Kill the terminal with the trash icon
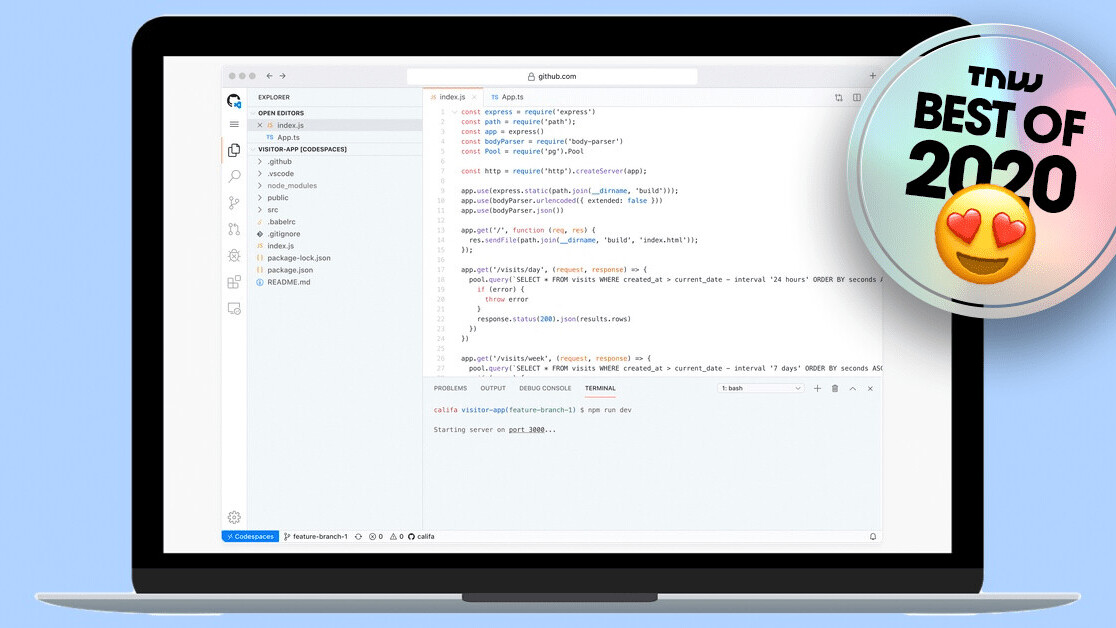Screen dimensions: 1116x628 (x=835, y=388)
